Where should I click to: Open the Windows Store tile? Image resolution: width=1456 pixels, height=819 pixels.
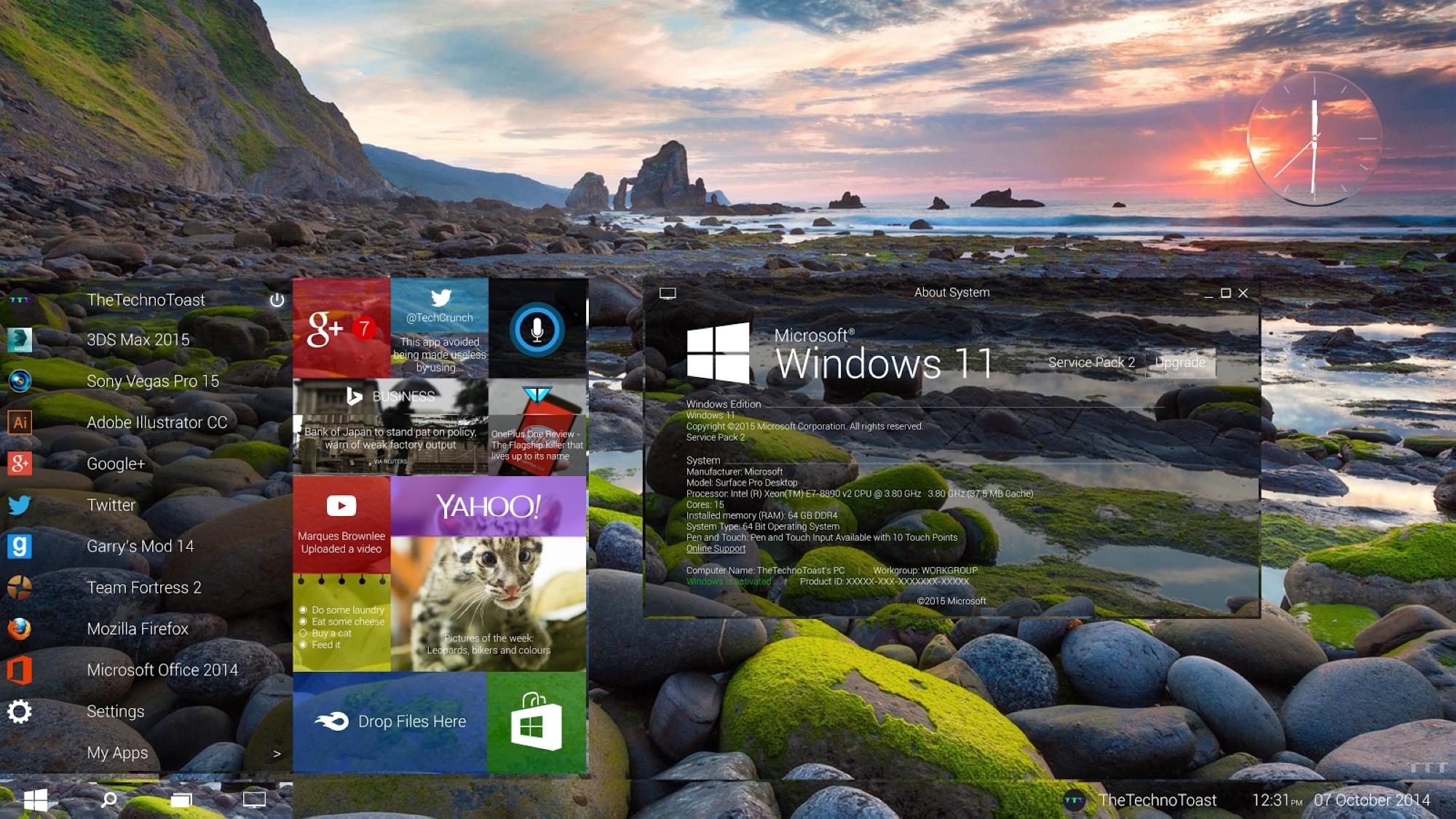pos(537,722)
